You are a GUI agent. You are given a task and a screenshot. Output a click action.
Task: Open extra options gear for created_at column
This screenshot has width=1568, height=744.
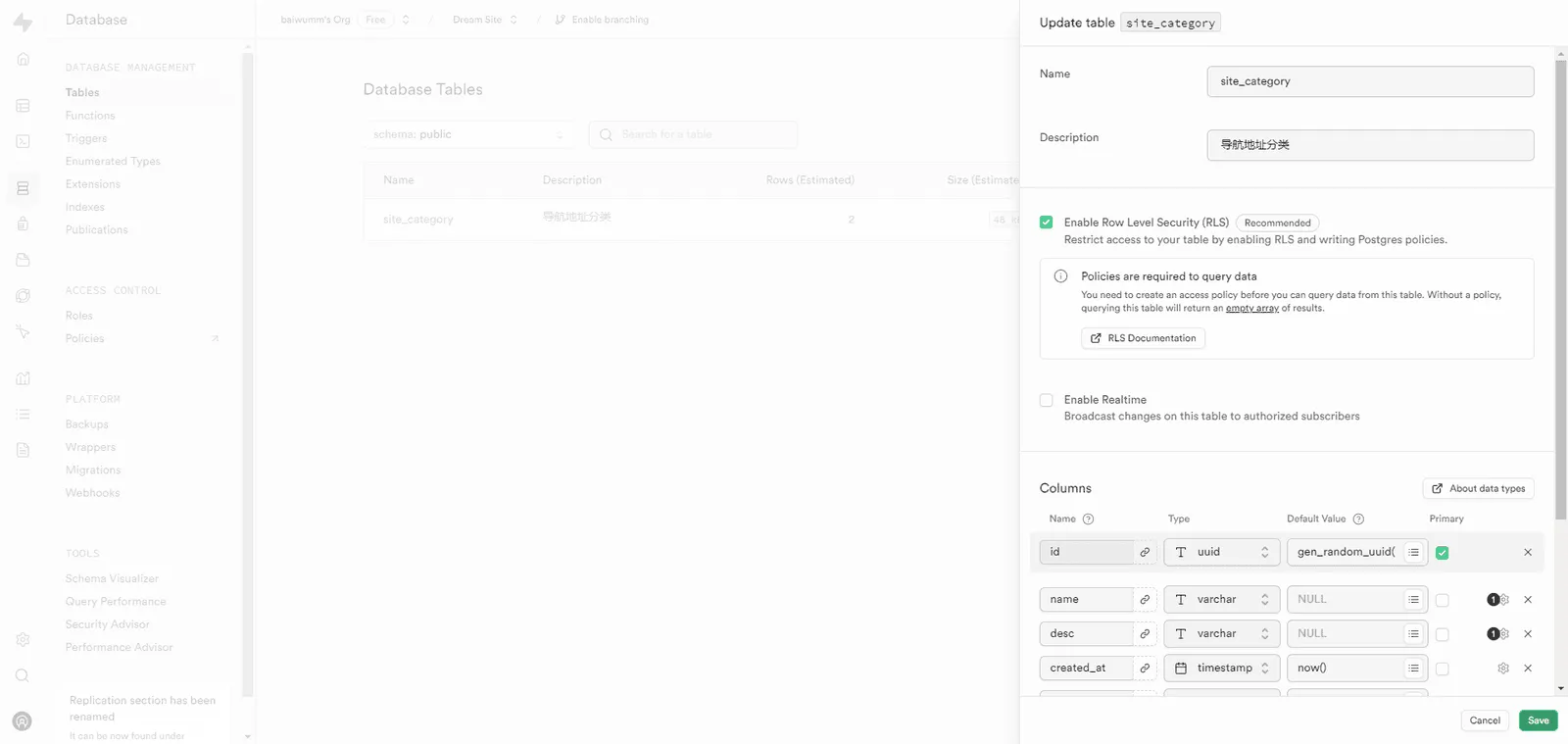tap(1503, 669)
